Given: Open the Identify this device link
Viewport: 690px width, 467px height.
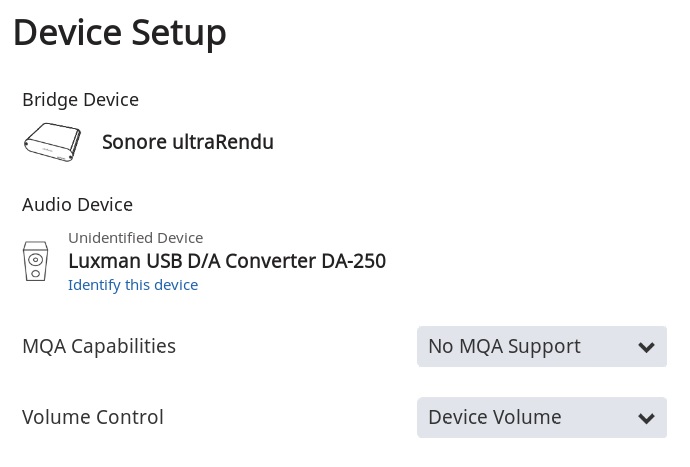Looking at the screenshot, I should 133,285.
